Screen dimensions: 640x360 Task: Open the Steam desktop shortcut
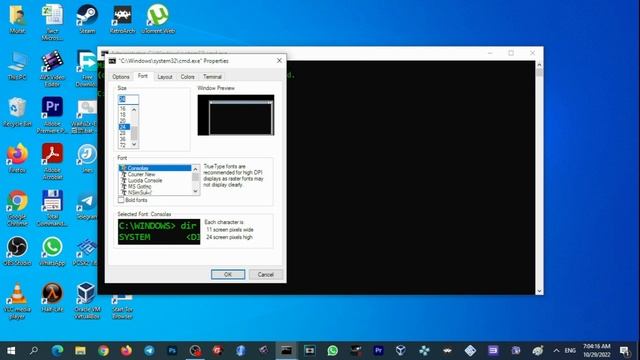click(87, 19)
